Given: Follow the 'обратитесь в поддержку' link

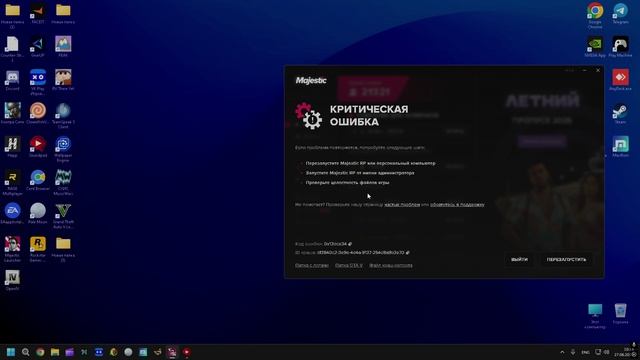Looking at the screenshot, I should 457,204.
